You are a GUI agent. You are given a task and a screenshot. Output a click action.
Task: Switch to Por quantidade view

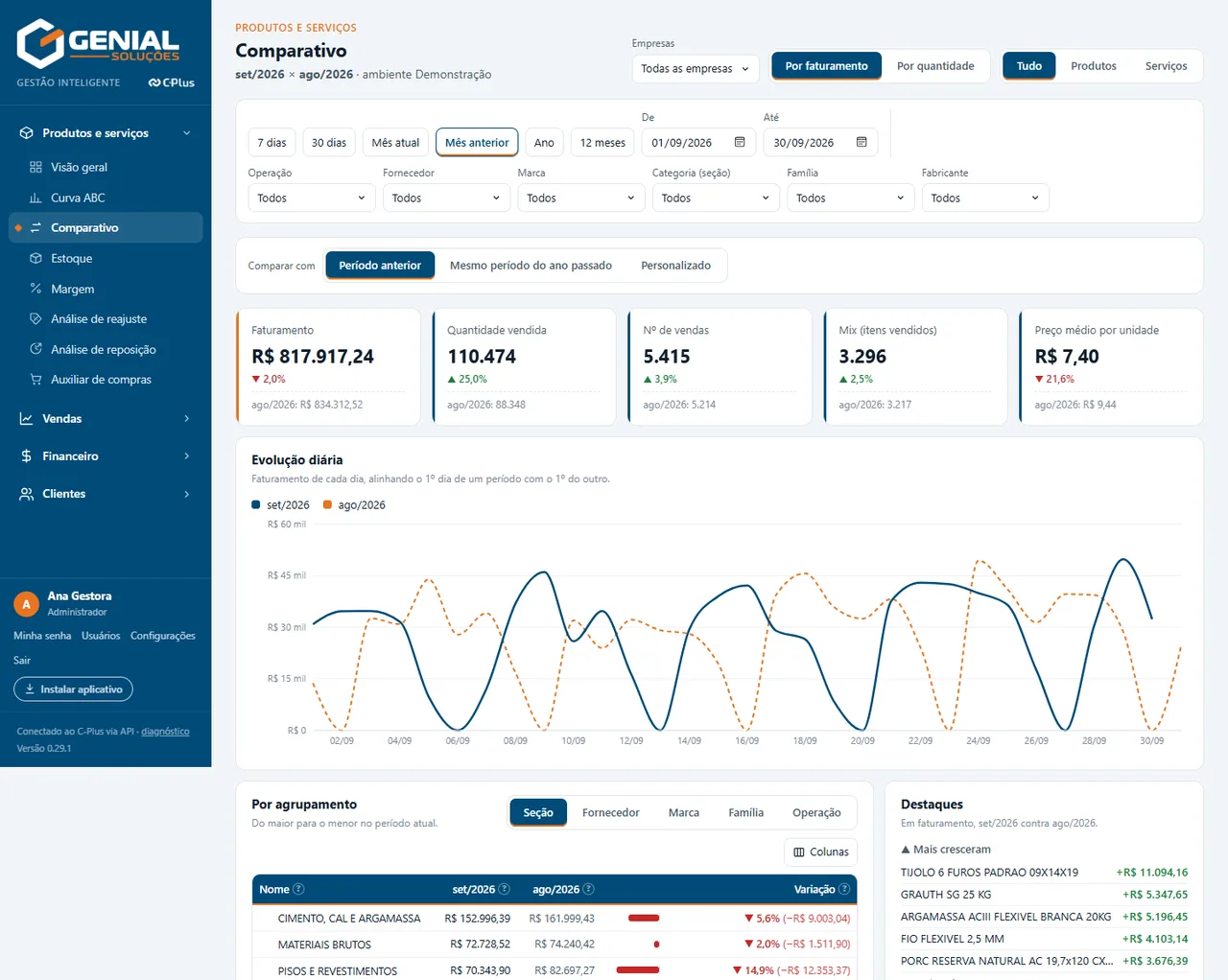(935, 66)
